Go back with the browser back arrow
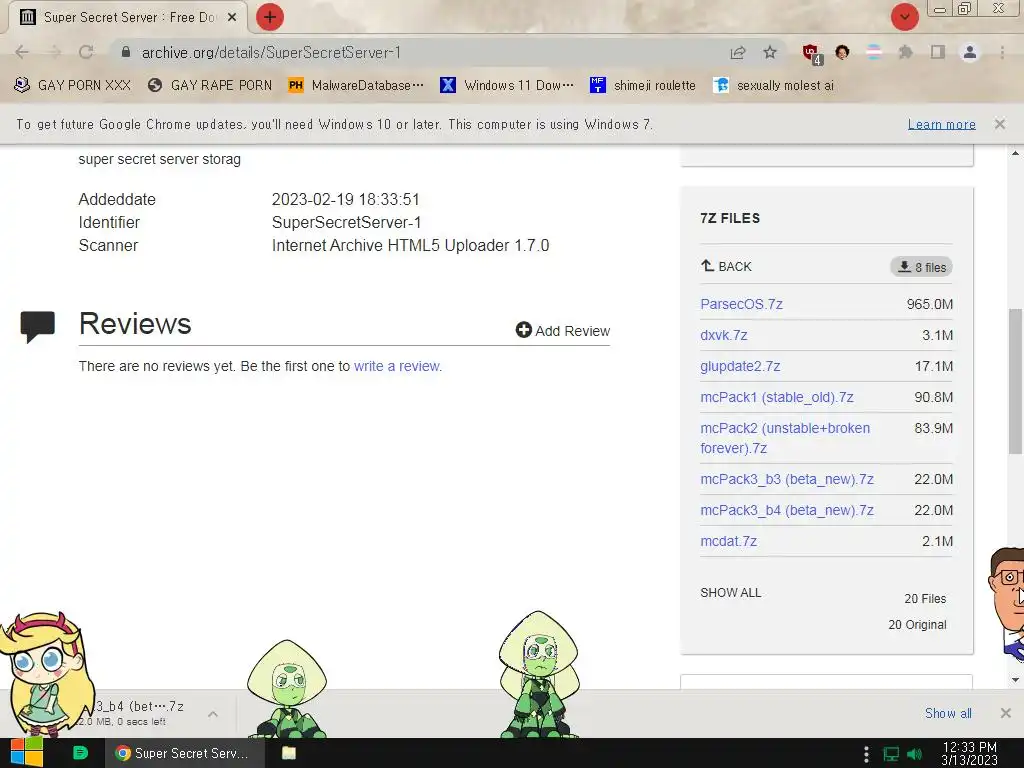 22,52
